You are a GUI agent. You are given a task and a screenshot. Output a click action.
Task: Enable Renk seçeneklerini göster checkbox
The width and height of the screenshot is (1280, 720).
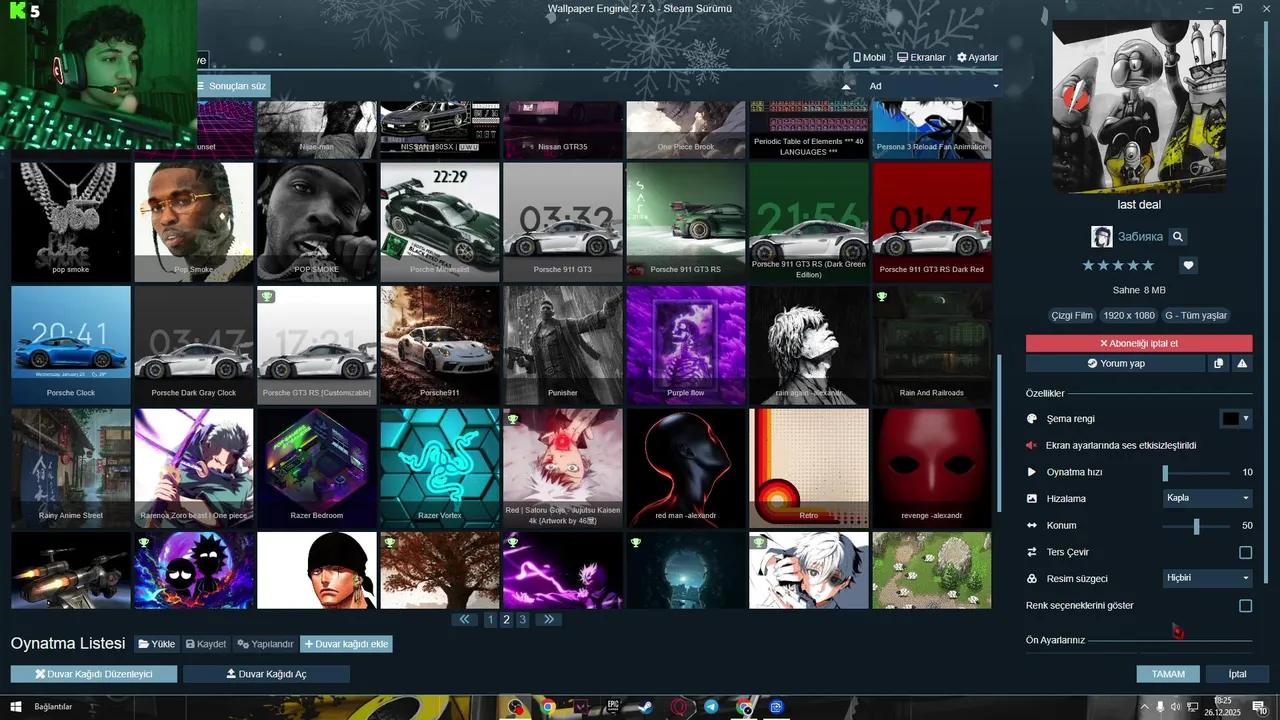tap(1245, 606)
